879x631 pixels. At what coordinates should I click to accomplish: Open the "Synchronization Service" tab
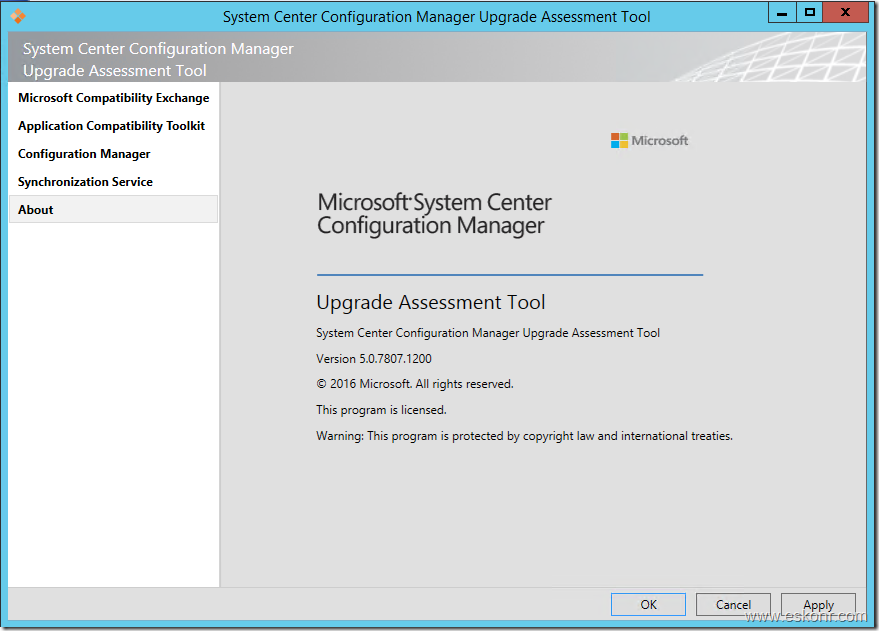click(x=85, y=182)
